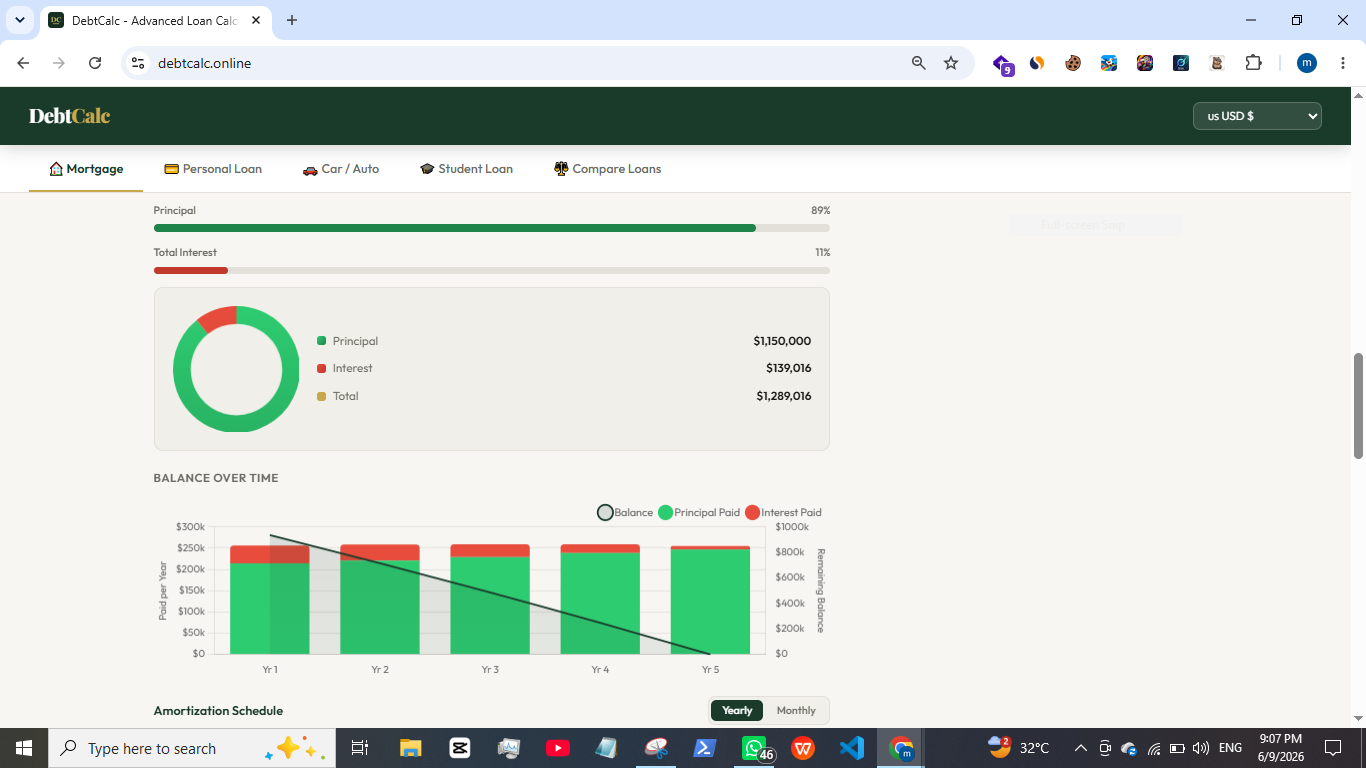Open the brown bear extension
1366x768 pixels.
coord(1217,63)
